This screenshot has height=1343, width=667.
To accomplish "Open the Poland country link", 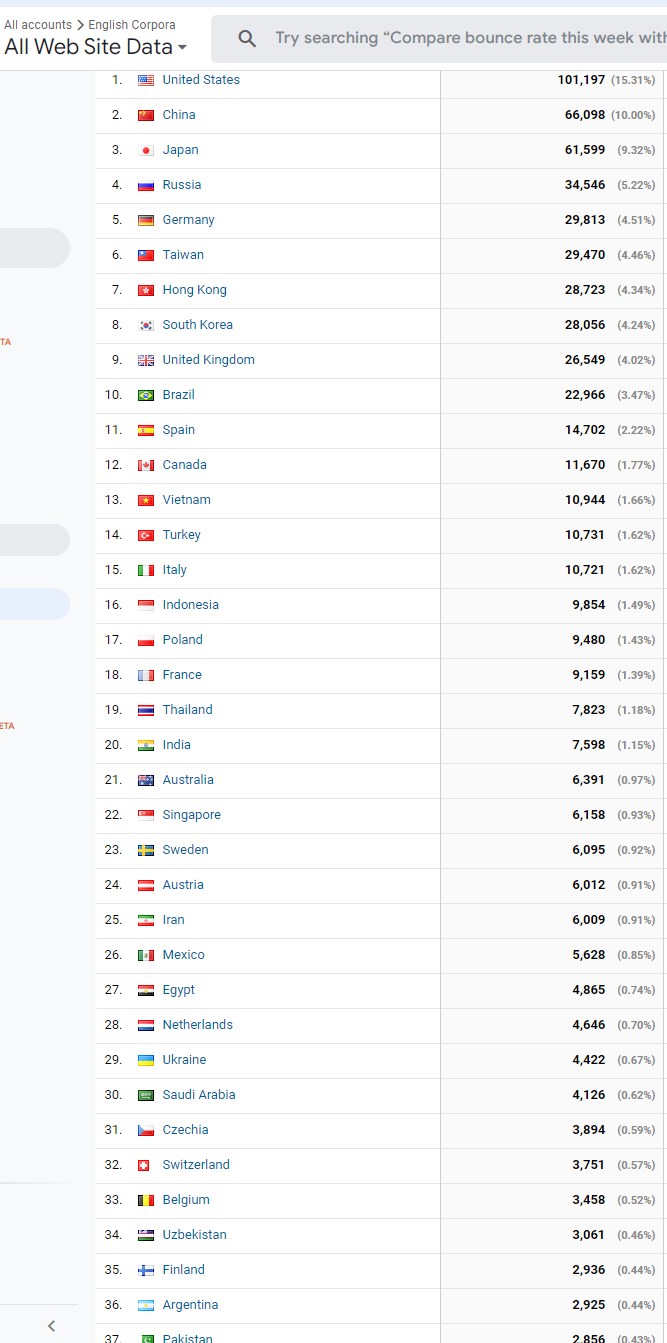I will click(x=183, y=640).
